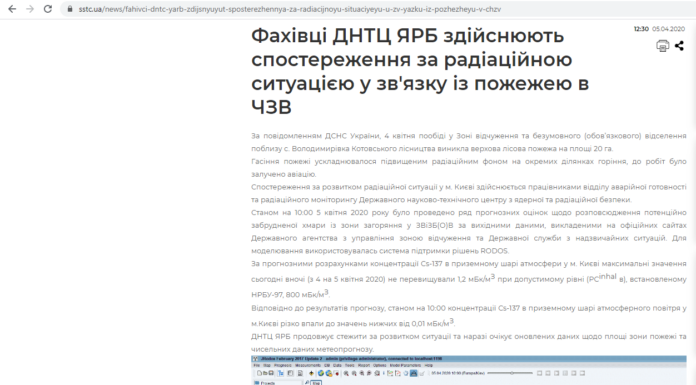This screenshot has width=696, height=385.
Task: Click the paragraph starting 'ДНТЦ ЯРБ продовжує стежити'
Action: (x=469, y=342)
